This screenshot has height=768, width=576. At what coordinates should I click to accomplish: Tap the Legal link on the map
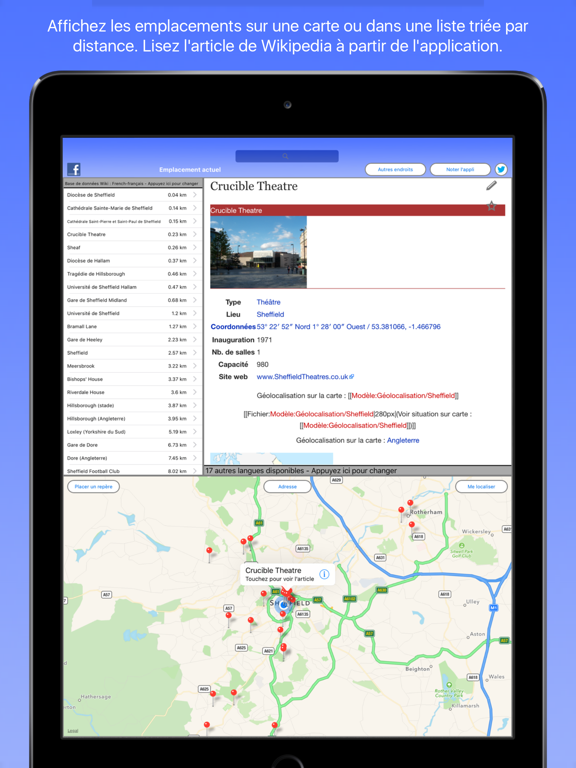click(x=72, y=731)
